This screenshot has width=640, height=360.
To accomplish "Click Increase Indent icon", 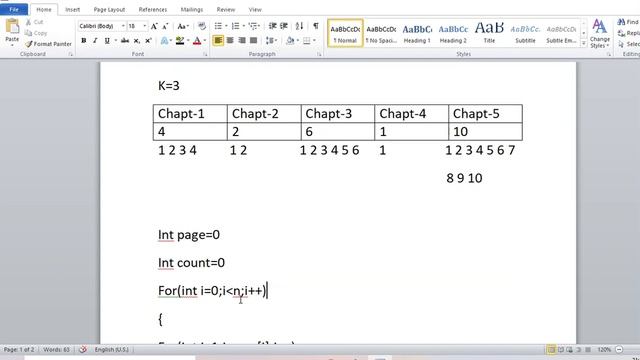I will coord(284,26).
